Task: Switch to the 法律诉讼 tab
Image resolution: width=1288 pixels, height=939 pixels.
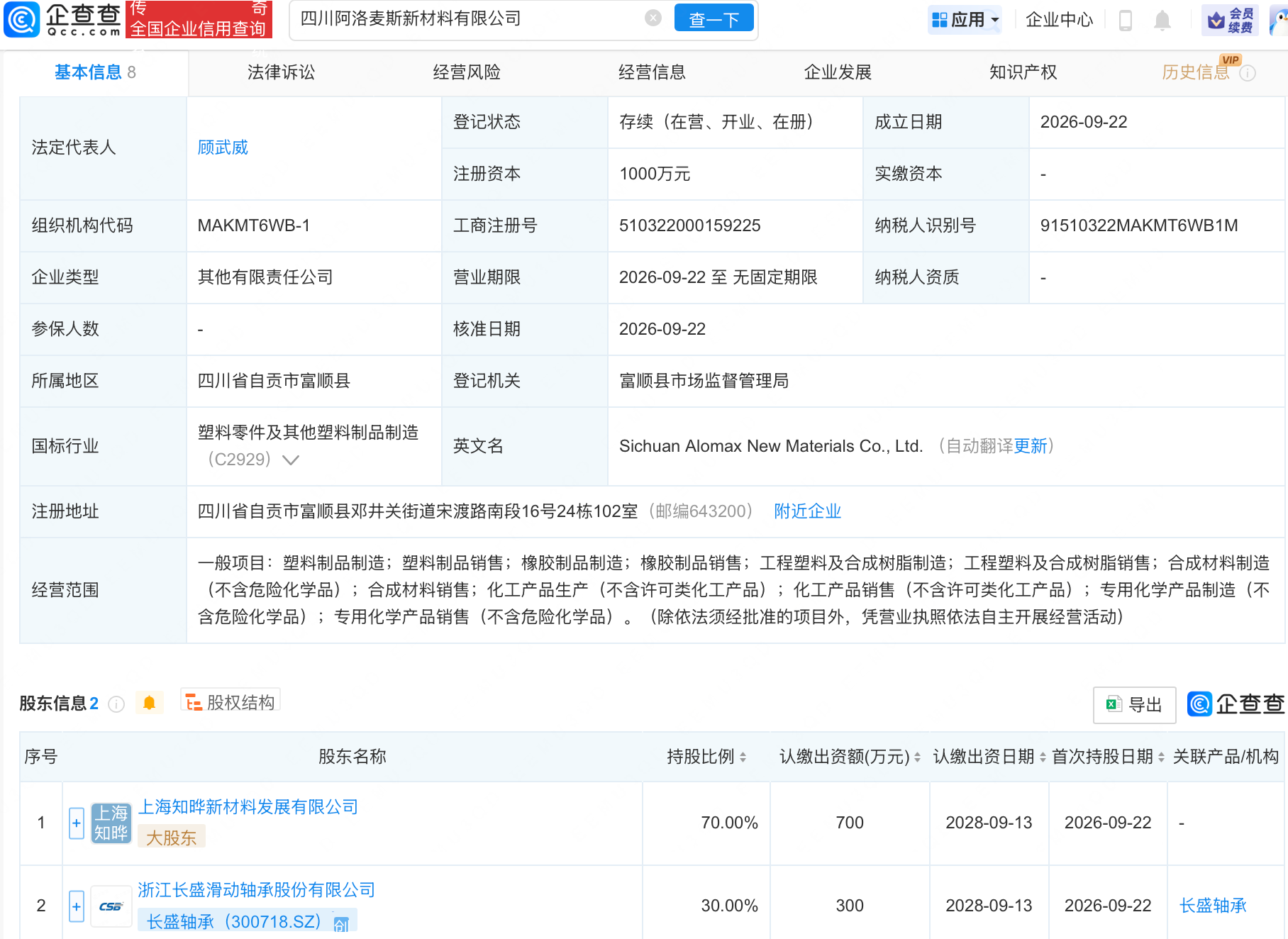Action: 281,72
